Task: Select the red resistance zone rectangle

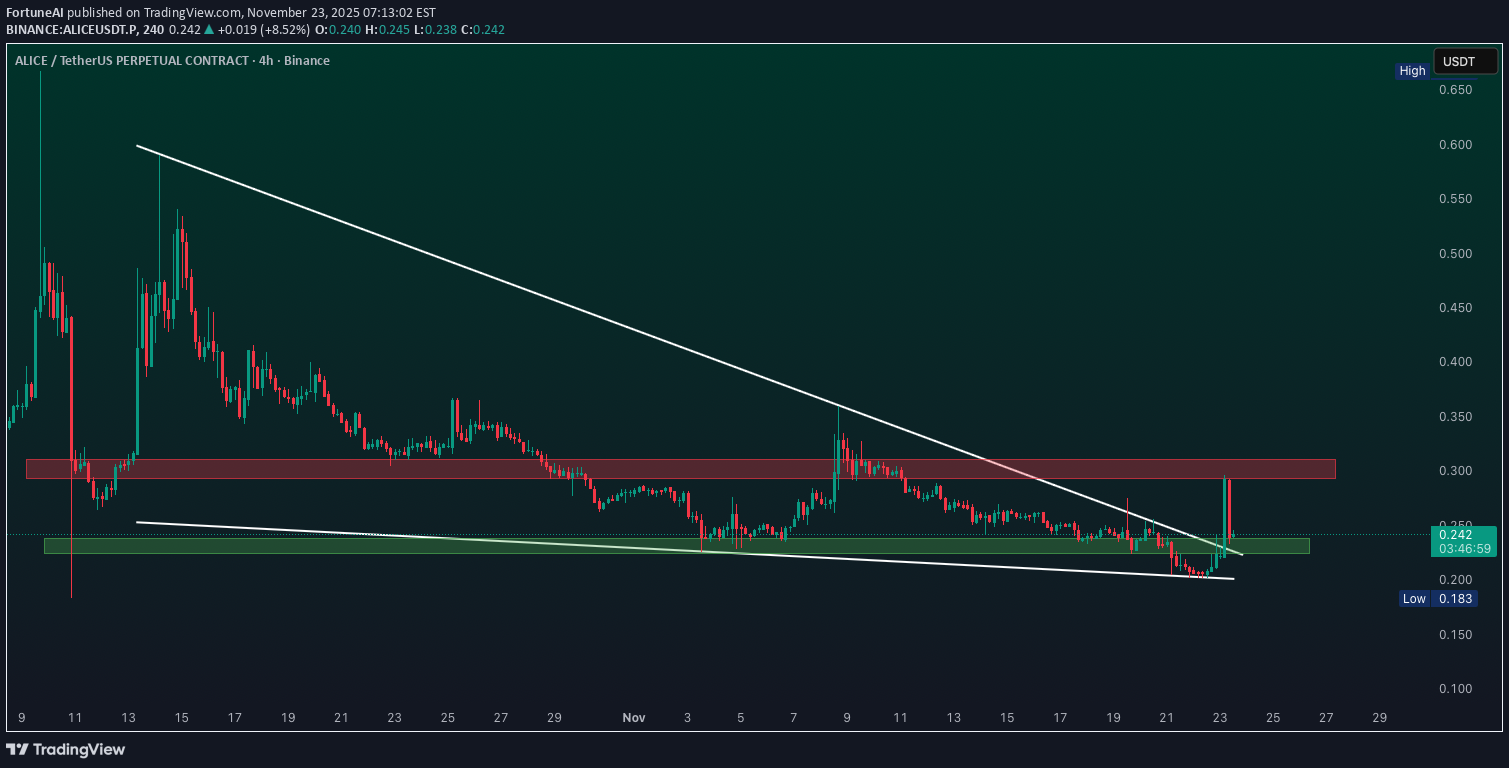Action: pos(680,469)
